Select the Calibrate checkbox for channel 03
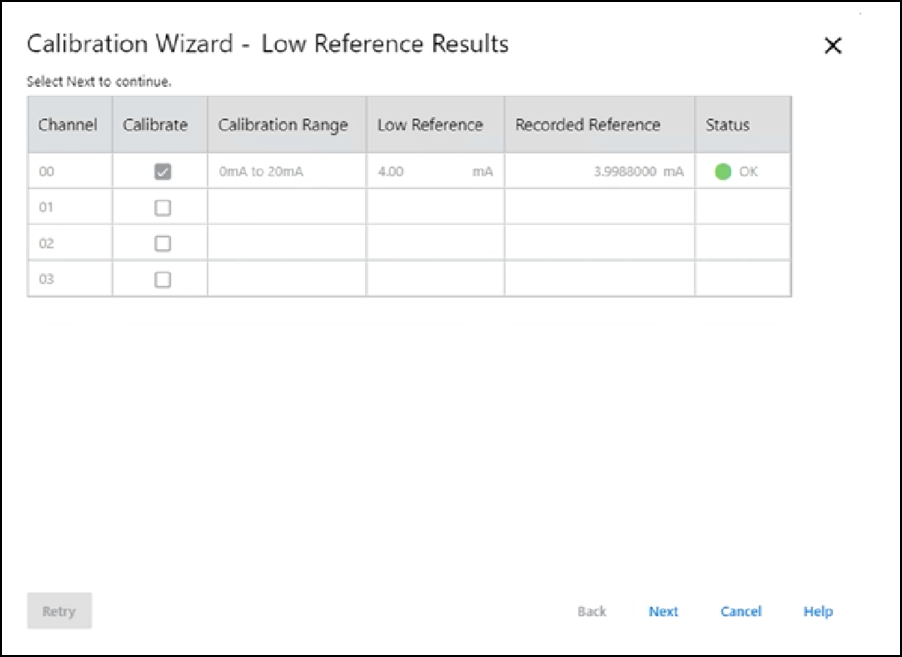 click(x=162, y=280)
